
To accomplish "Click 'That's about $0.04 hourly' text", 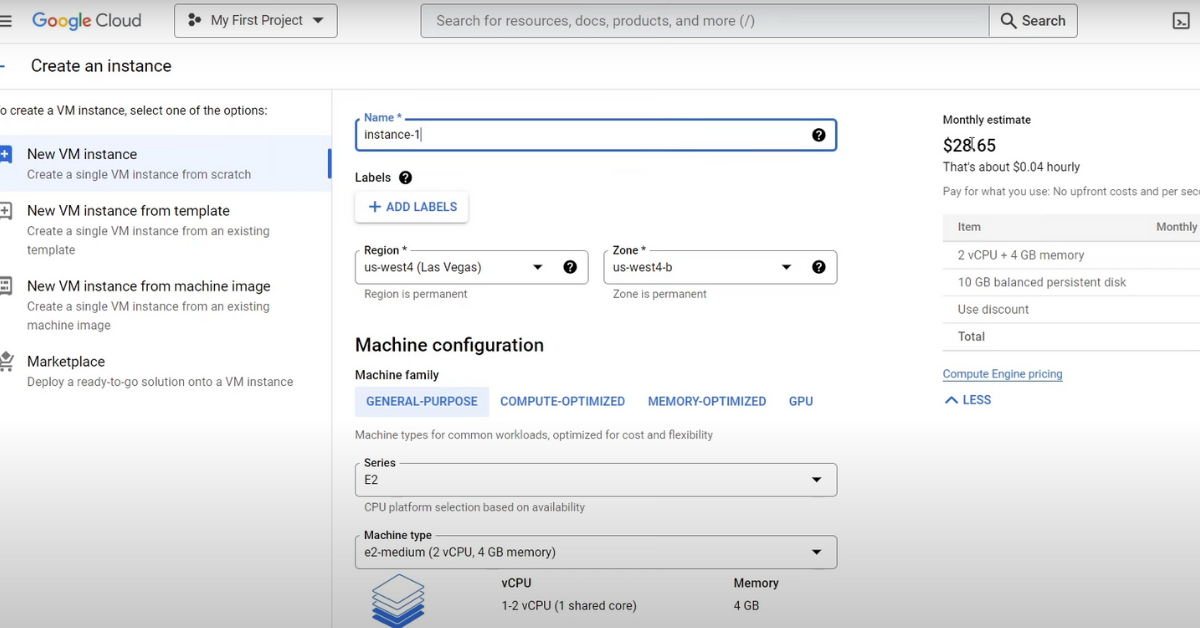I will (x=1011, y=167).
